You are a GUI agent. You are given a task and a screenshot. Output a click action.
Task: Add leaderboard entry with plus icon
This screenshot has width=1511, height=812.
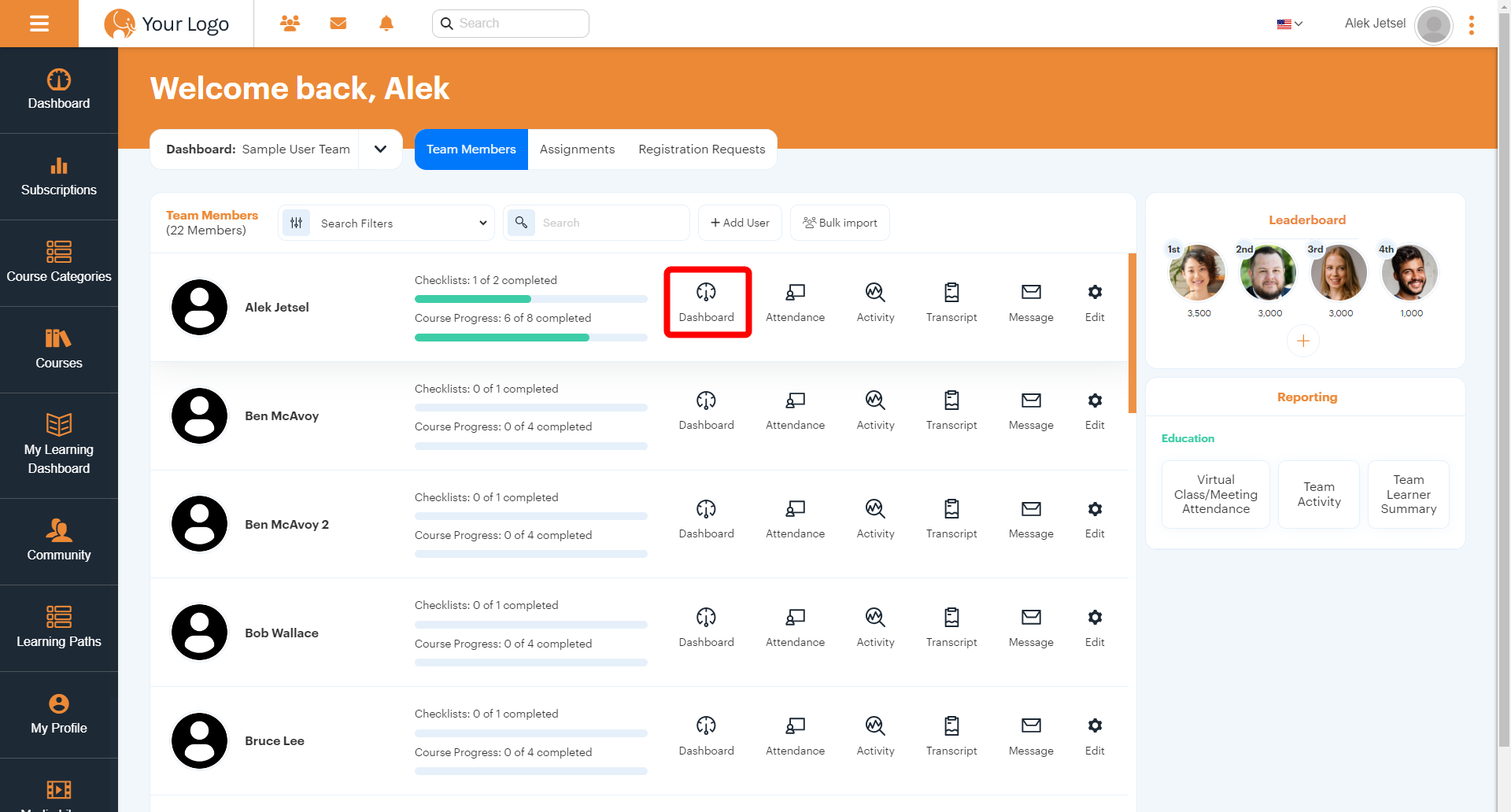pyautogui.click(x=1303, y=341)
